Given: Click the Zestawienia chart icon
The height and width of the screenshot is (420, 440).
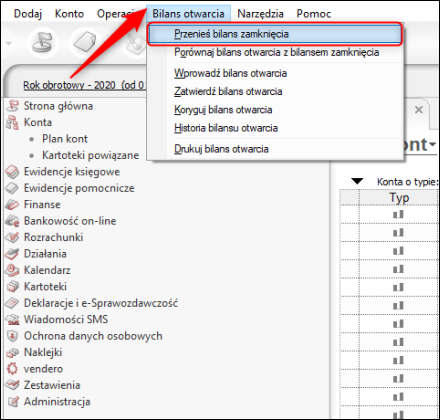Looking at the screenshot, I should click(13, 385).
